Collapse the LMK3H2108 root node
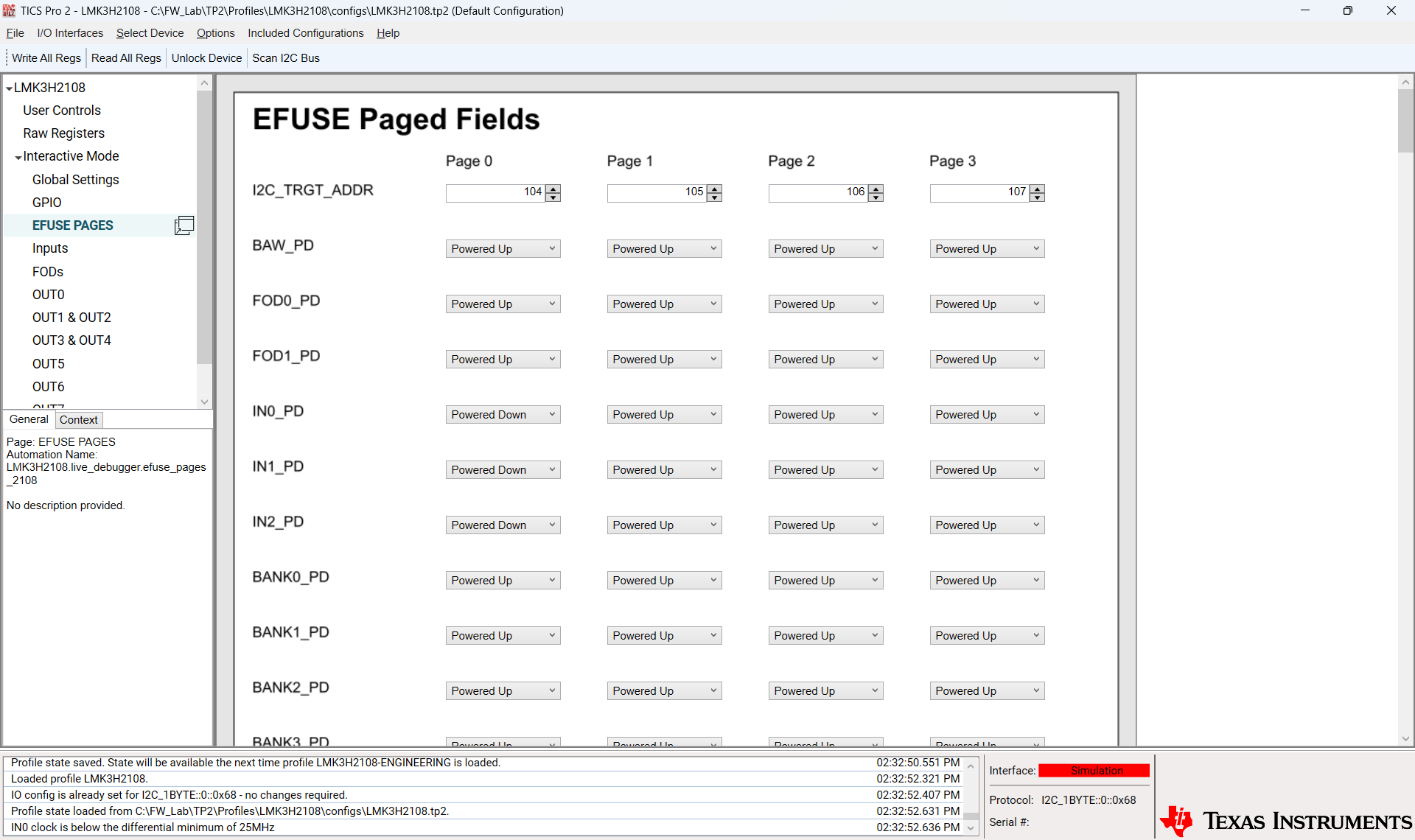This screenshot has width=1415, height=840. (7, 87)
